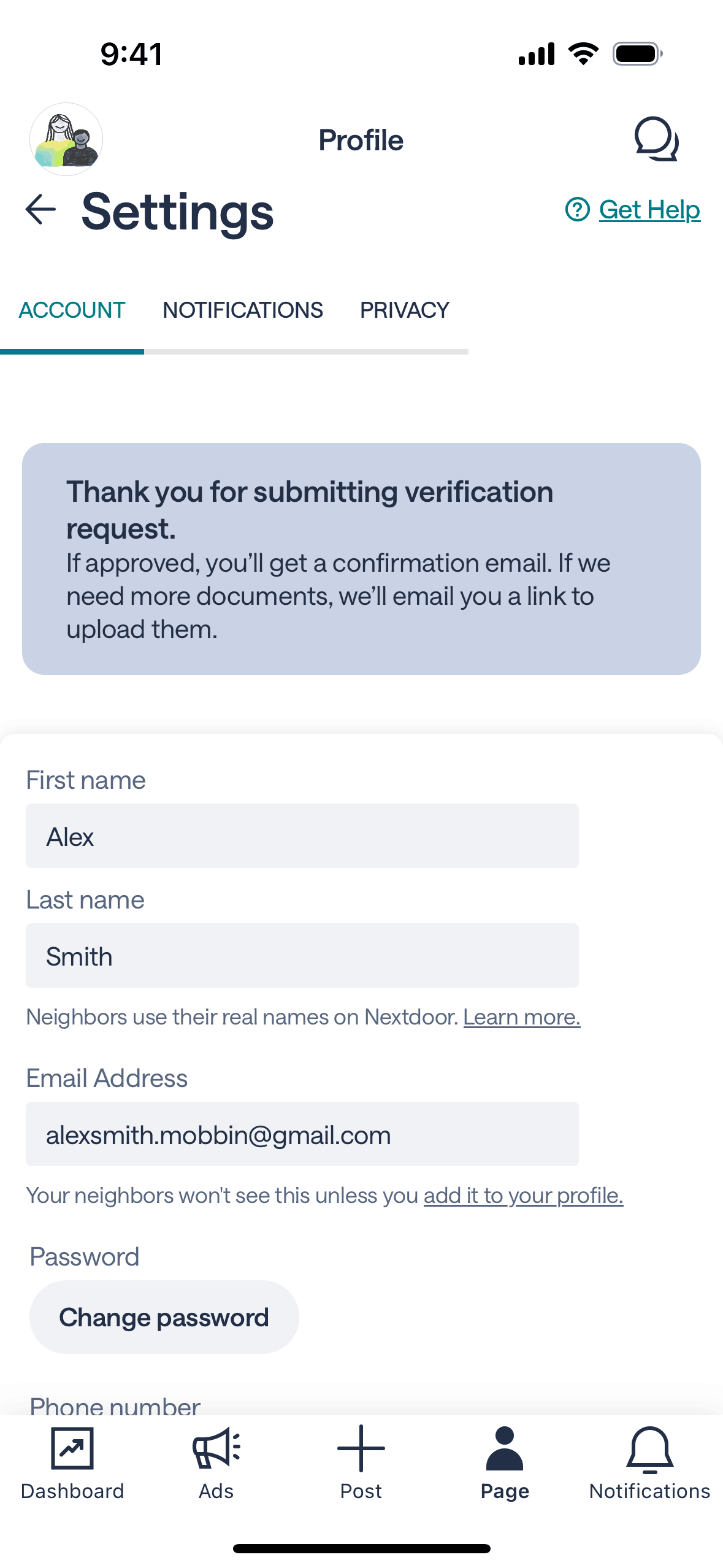The width and height of the screenshot is (723, 1568).
Task: Switch to the Account tab
Action: [72, 310]
